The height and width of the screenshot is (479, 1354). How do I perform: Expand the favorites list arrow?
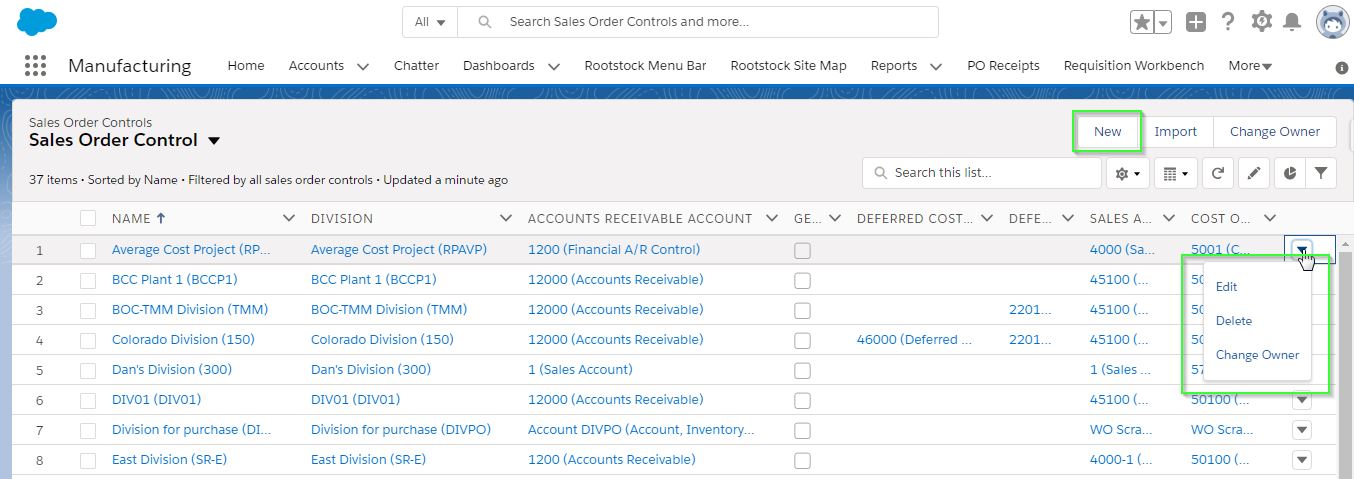point(1163,22)
